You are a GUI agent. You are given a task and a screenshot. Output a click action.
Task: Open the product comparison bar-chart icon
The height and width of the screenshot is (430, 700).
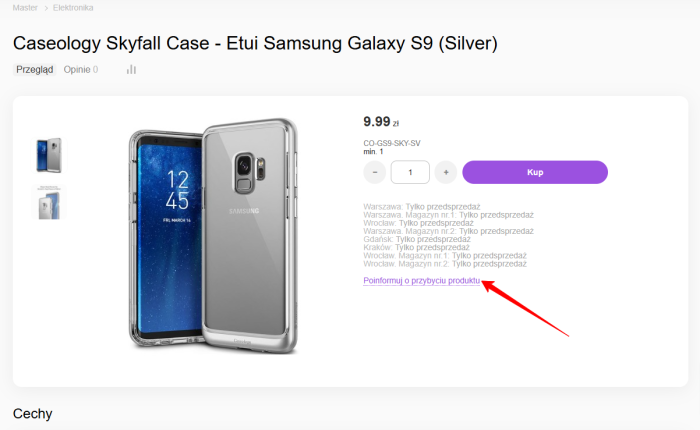coord(131,70)
